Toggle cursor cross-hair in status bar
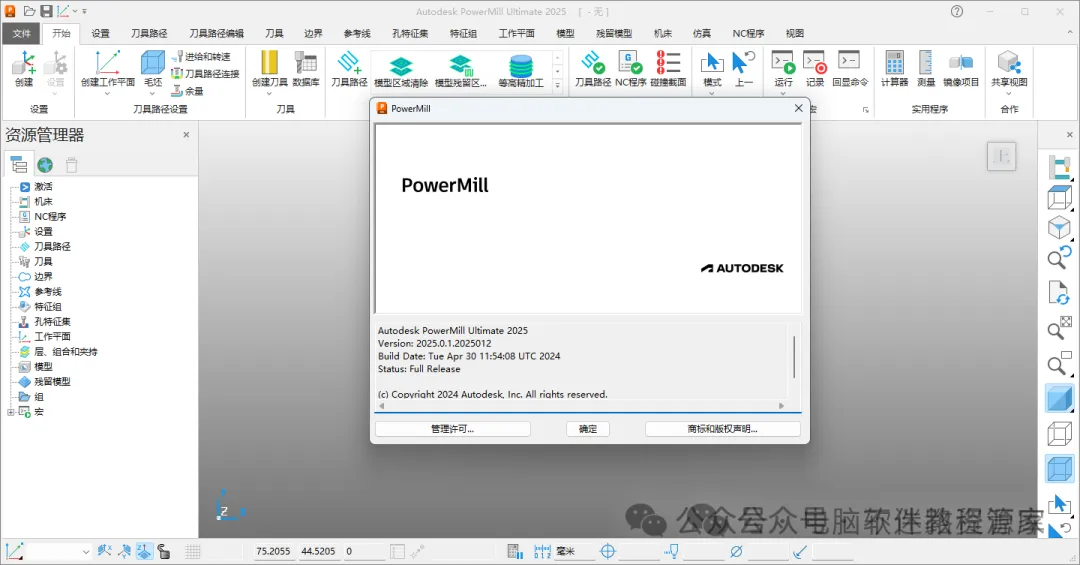The height and width of the screenshot is (565, 1080). click(608, 551)
